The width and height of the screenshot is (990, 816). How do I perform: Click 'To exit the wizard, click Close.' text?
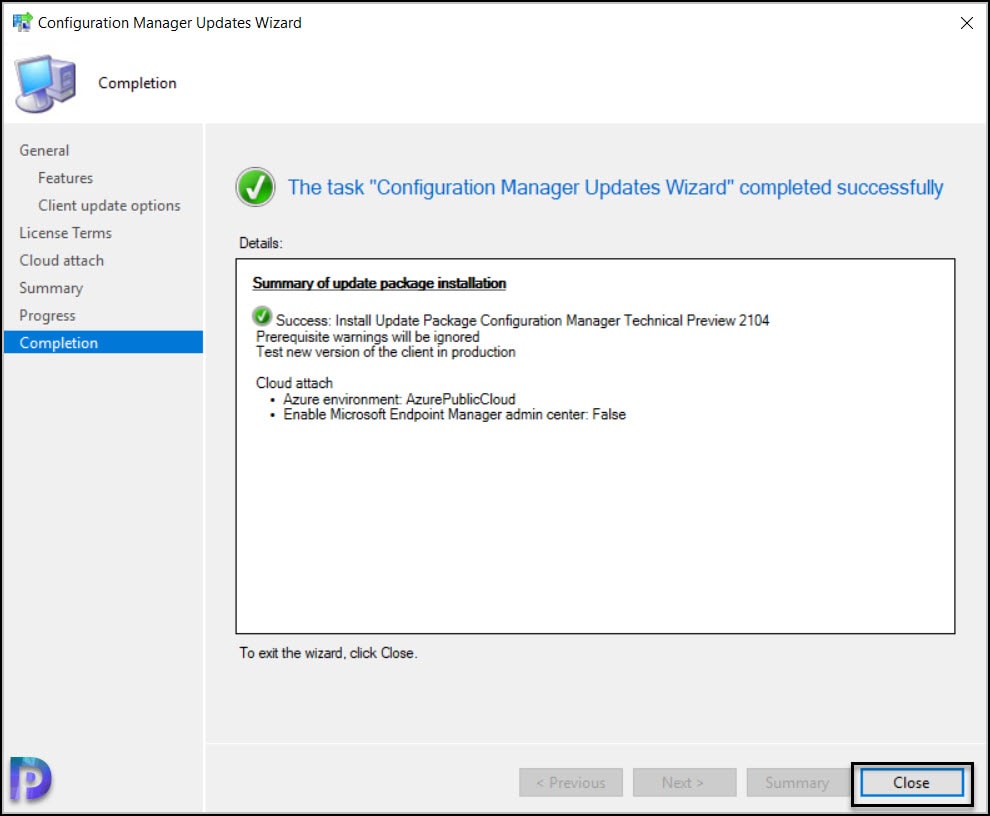(x=328, y=653)
